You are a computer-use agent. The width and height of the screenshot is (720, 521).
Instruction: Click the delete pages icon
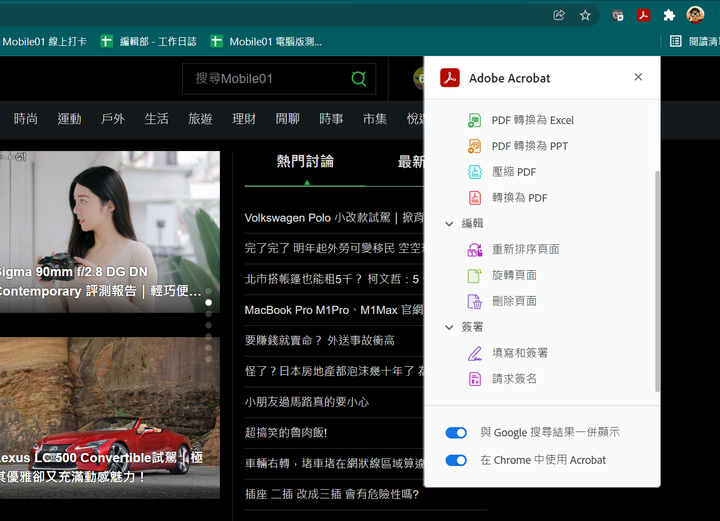coord(474,301)
